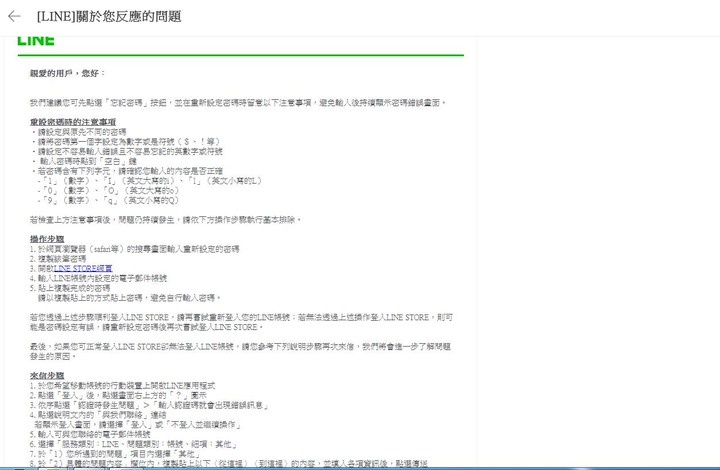Go back using the left arrow icon
The height and width of the screenshot is (470, 720).
[14, 17]
